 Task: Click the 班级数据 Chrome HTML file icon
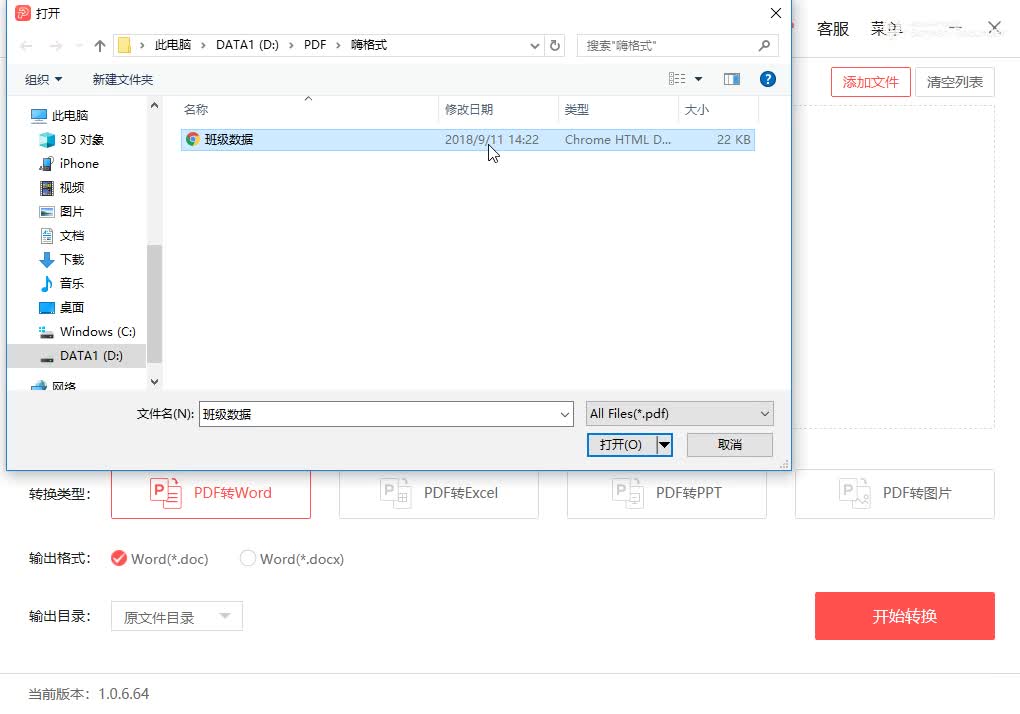pos(192,140)
